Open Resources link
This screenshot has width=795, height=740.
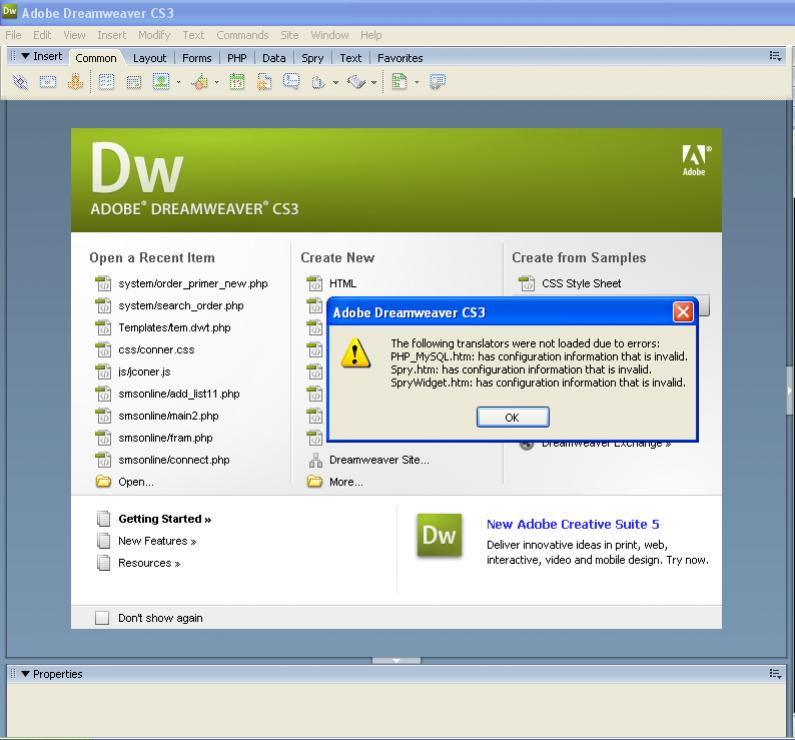pyautogui.click(x=149, y=563)
